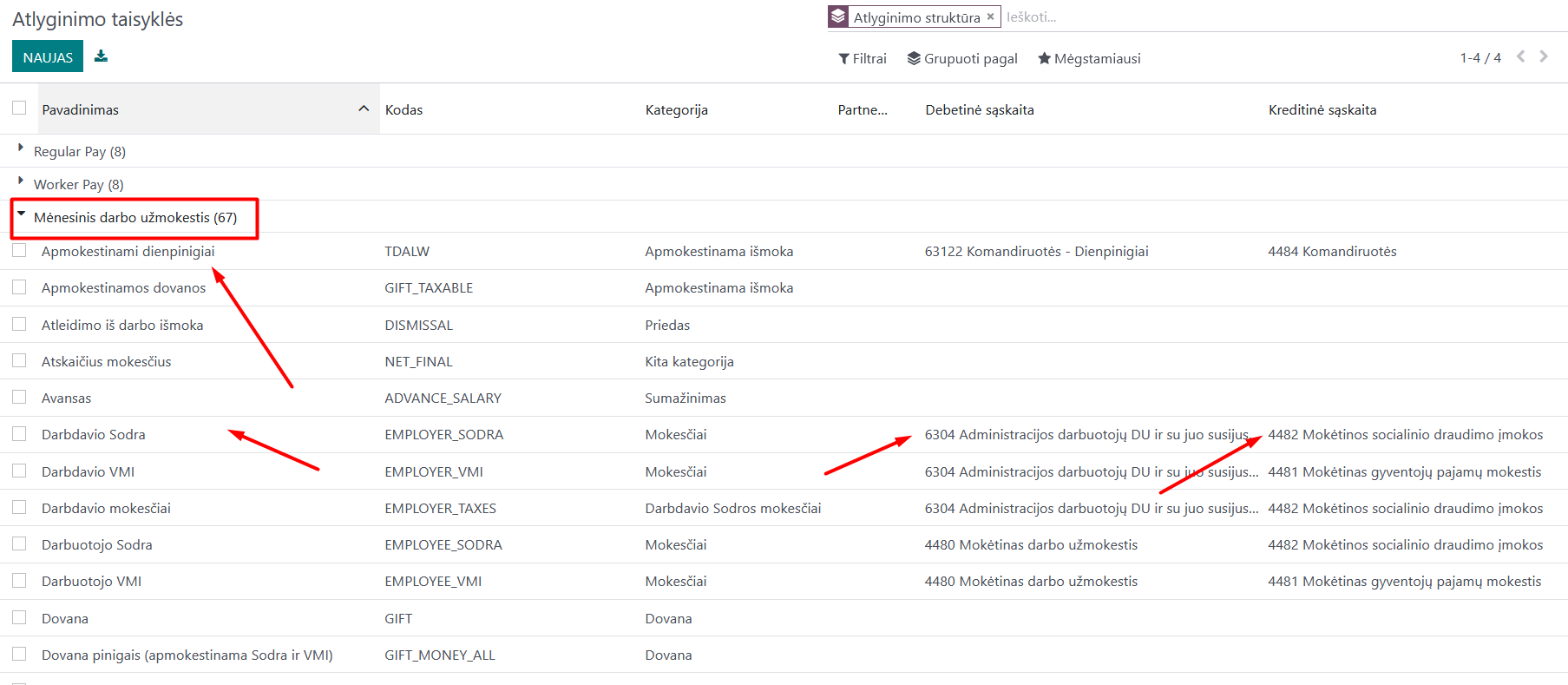Viewport: 1568px width, 685px height.
Task: Click the GIFT_MONEY_ALL code cell
Action: coord(439,655)
